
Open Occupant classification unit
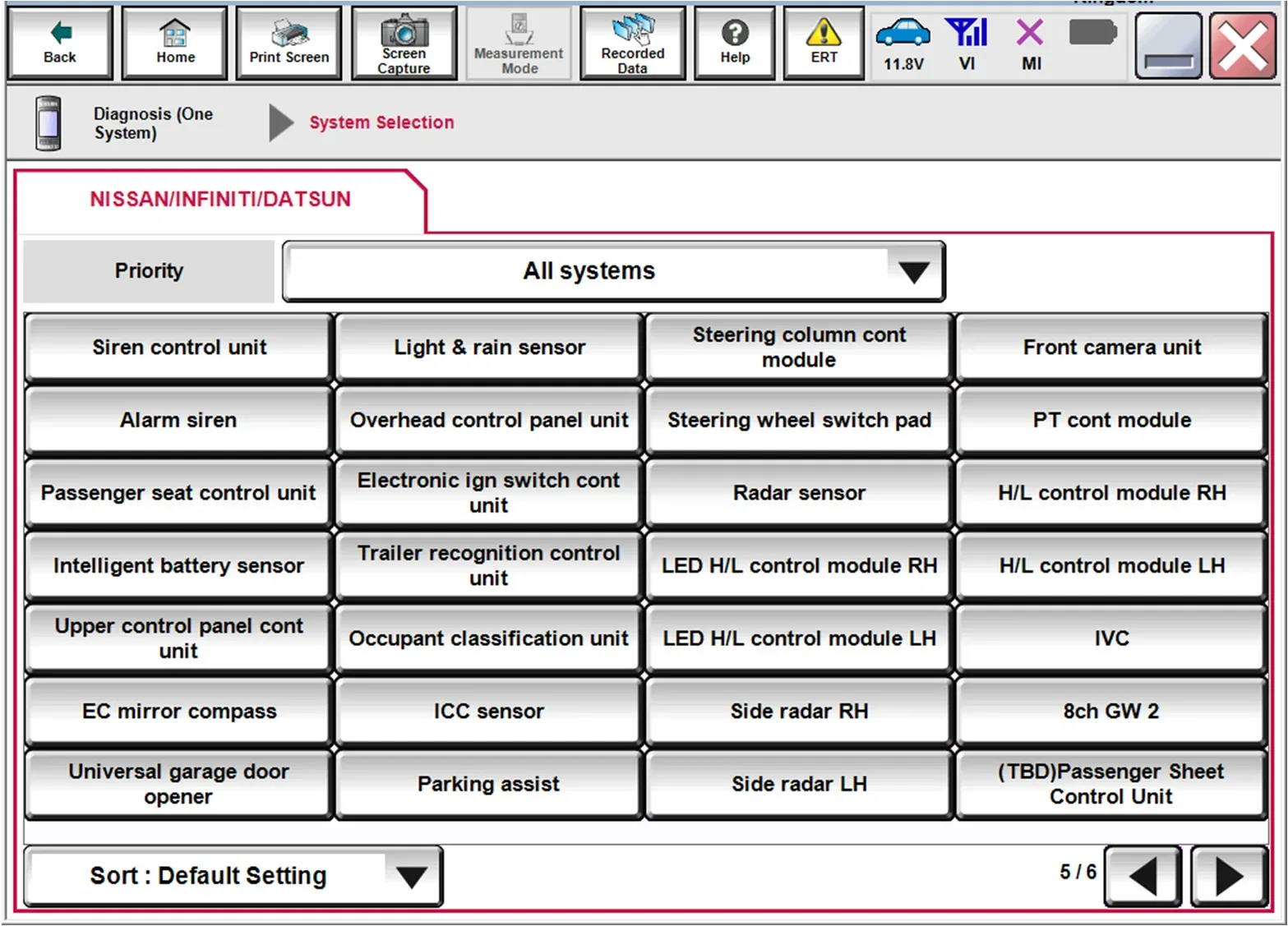point(489,638)
